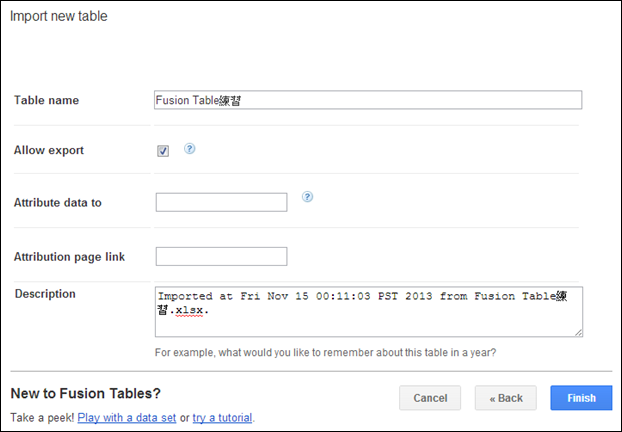Click the blue Finish button
The width and height of the screenshot is (622, 432).
580,398
